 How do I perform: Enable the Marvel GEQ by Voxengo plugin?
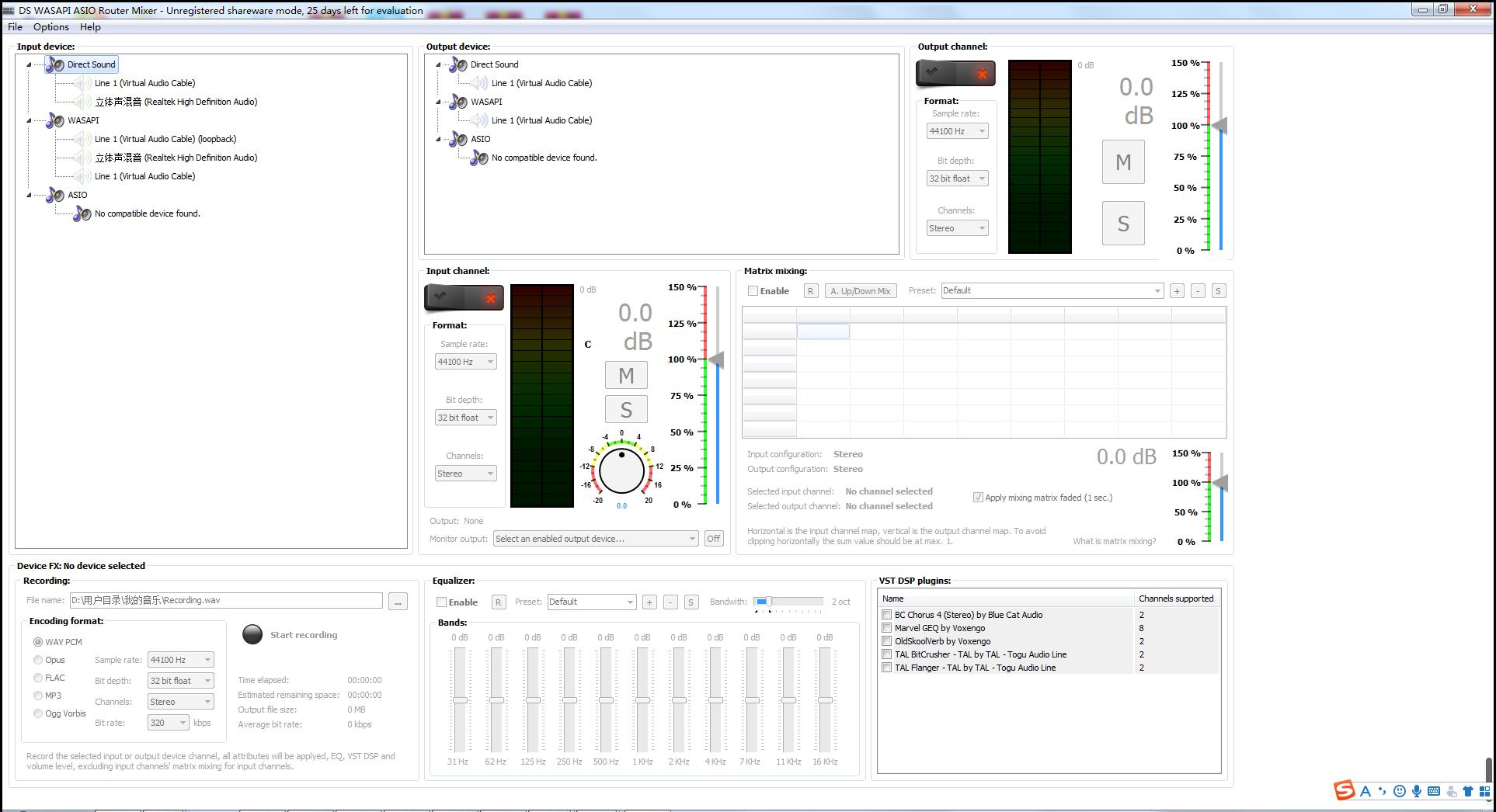(x=886, y=628)
